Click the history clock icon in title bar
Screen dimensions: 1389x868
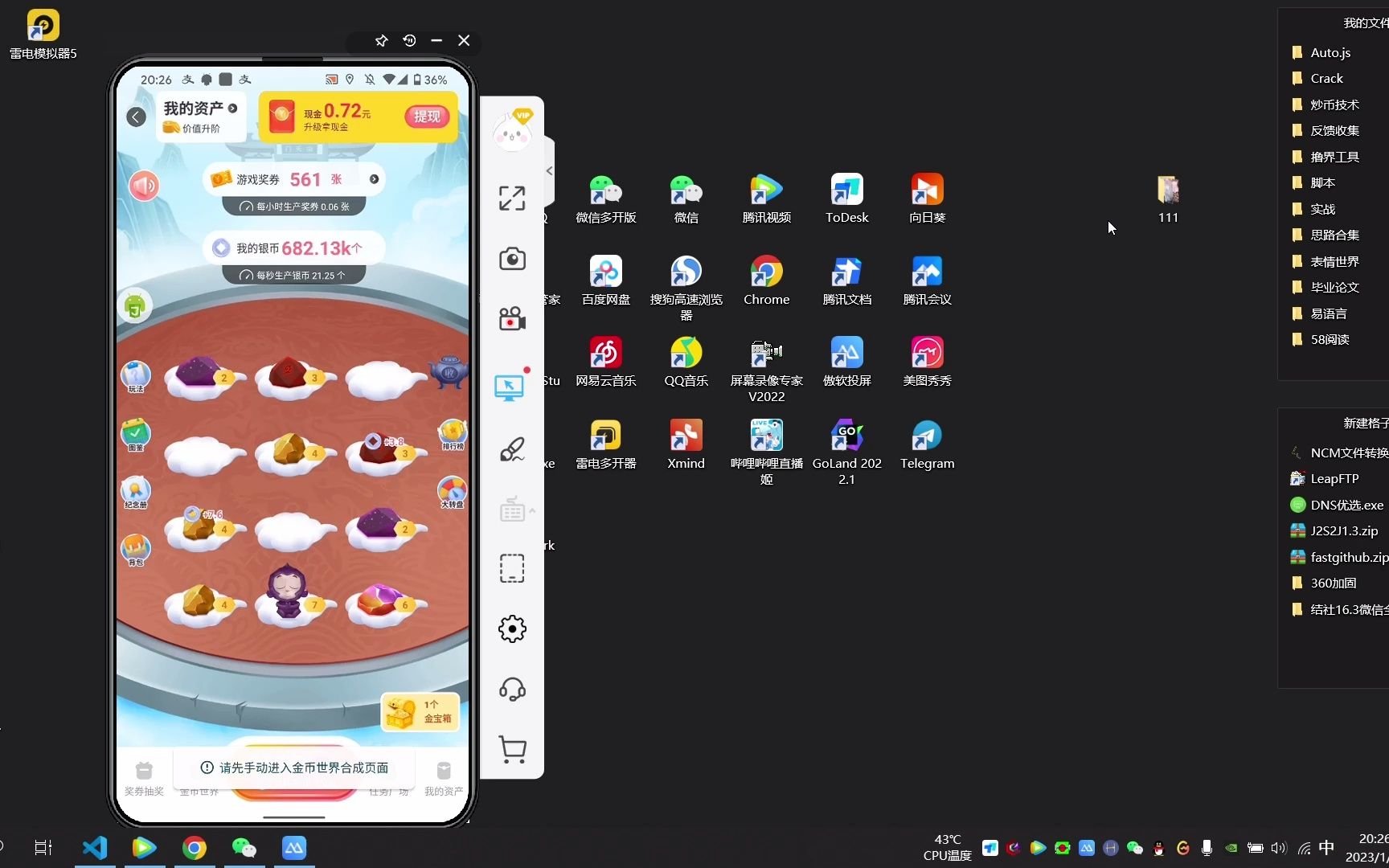pyautogui.click(x=409, y=41)
